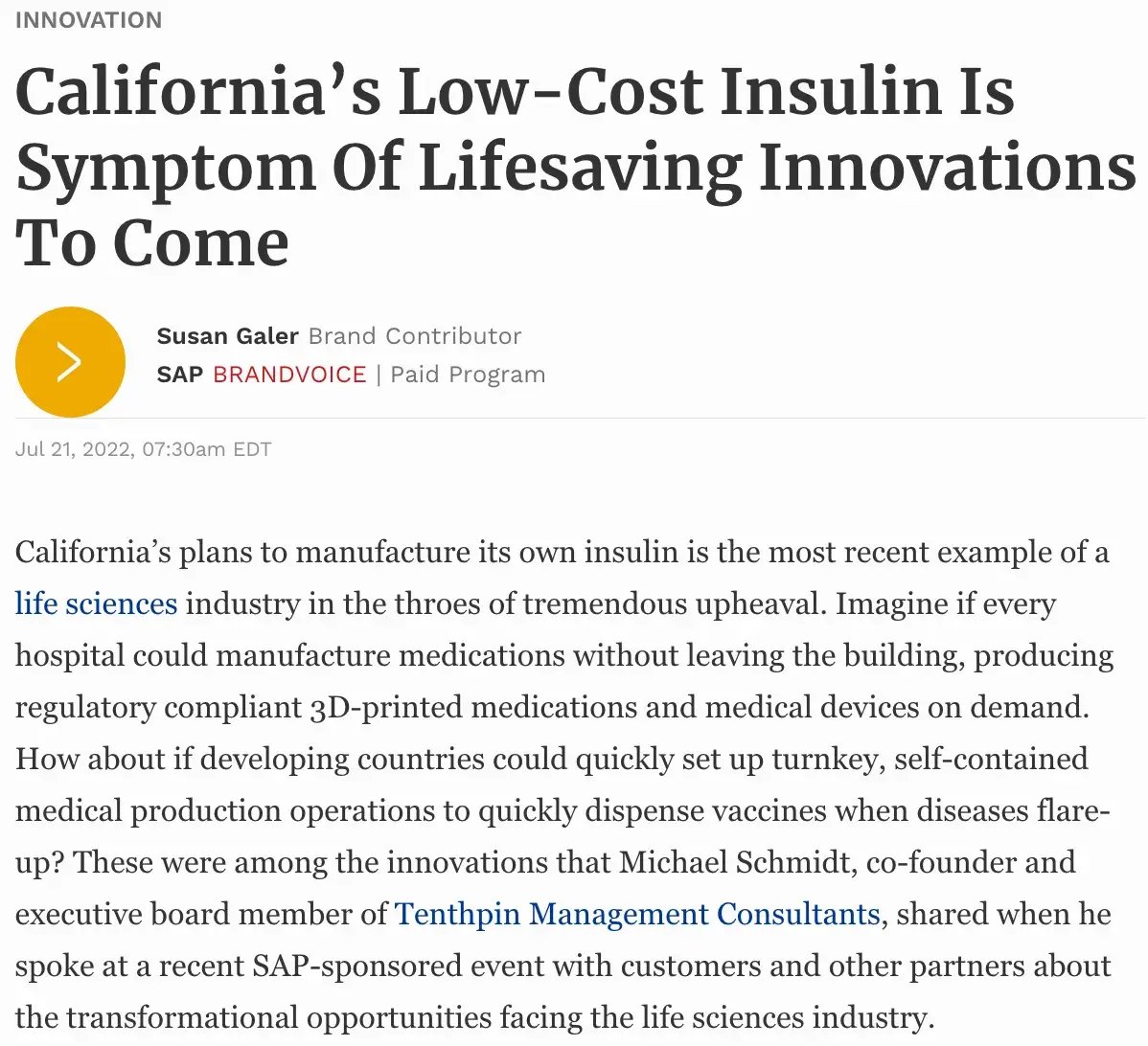Click the 07:30am EDT timestamp
1148x1046 pixels.
click(206, 449)
